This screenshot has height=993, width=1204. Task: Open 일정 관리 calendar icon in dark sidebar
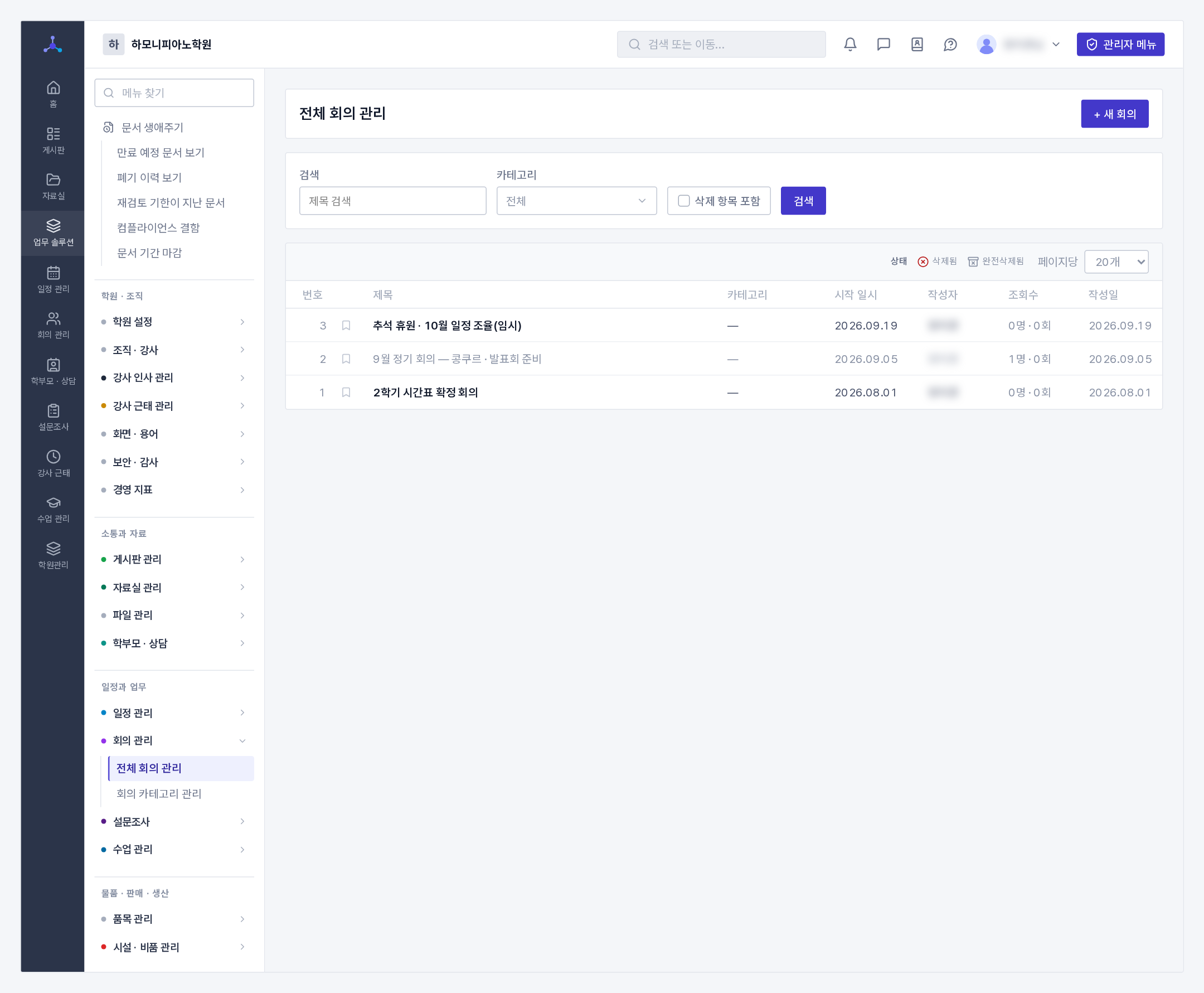tap(53, 279)
